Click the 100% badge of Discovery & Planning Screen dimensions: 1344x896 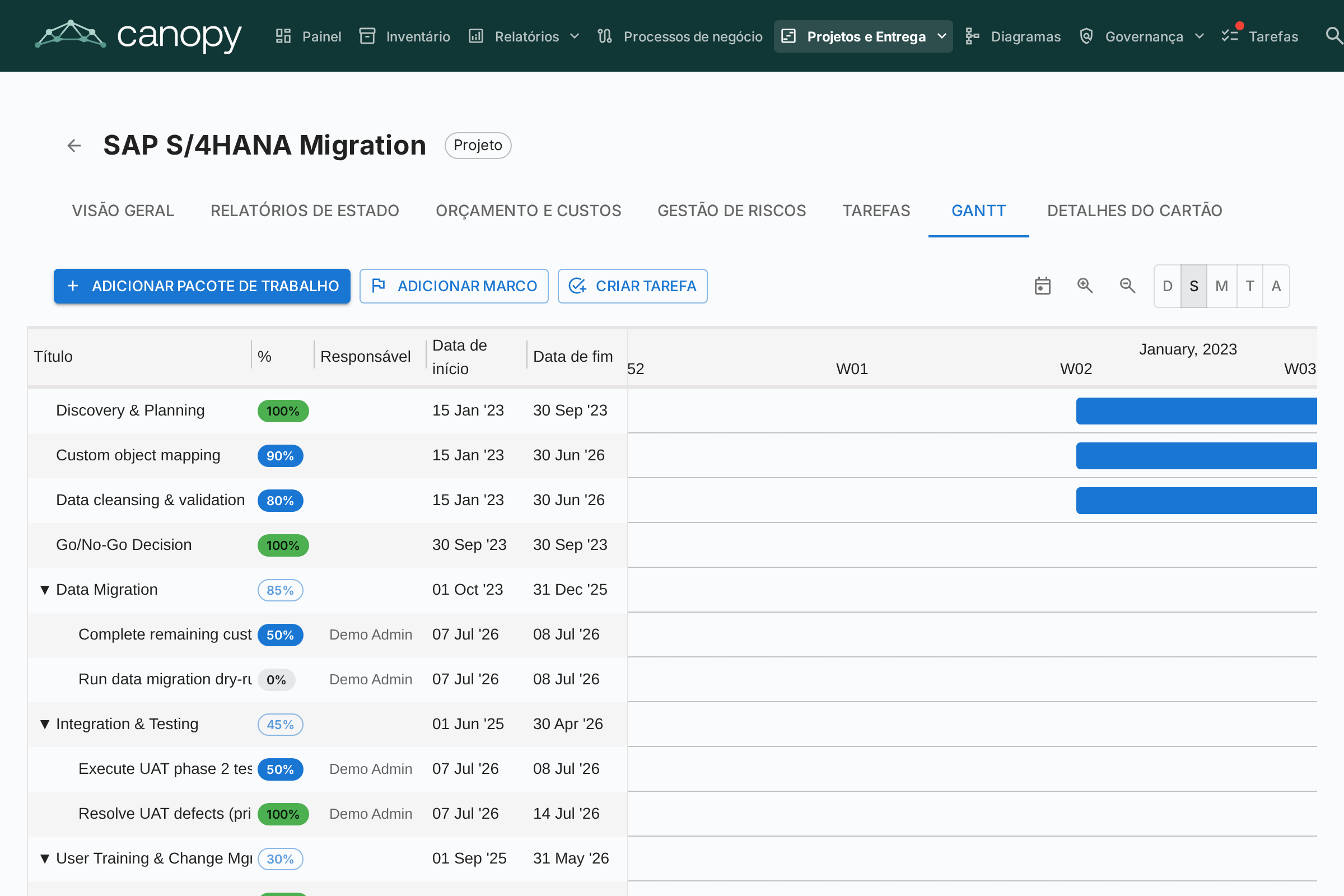click(x=283, y=411)
